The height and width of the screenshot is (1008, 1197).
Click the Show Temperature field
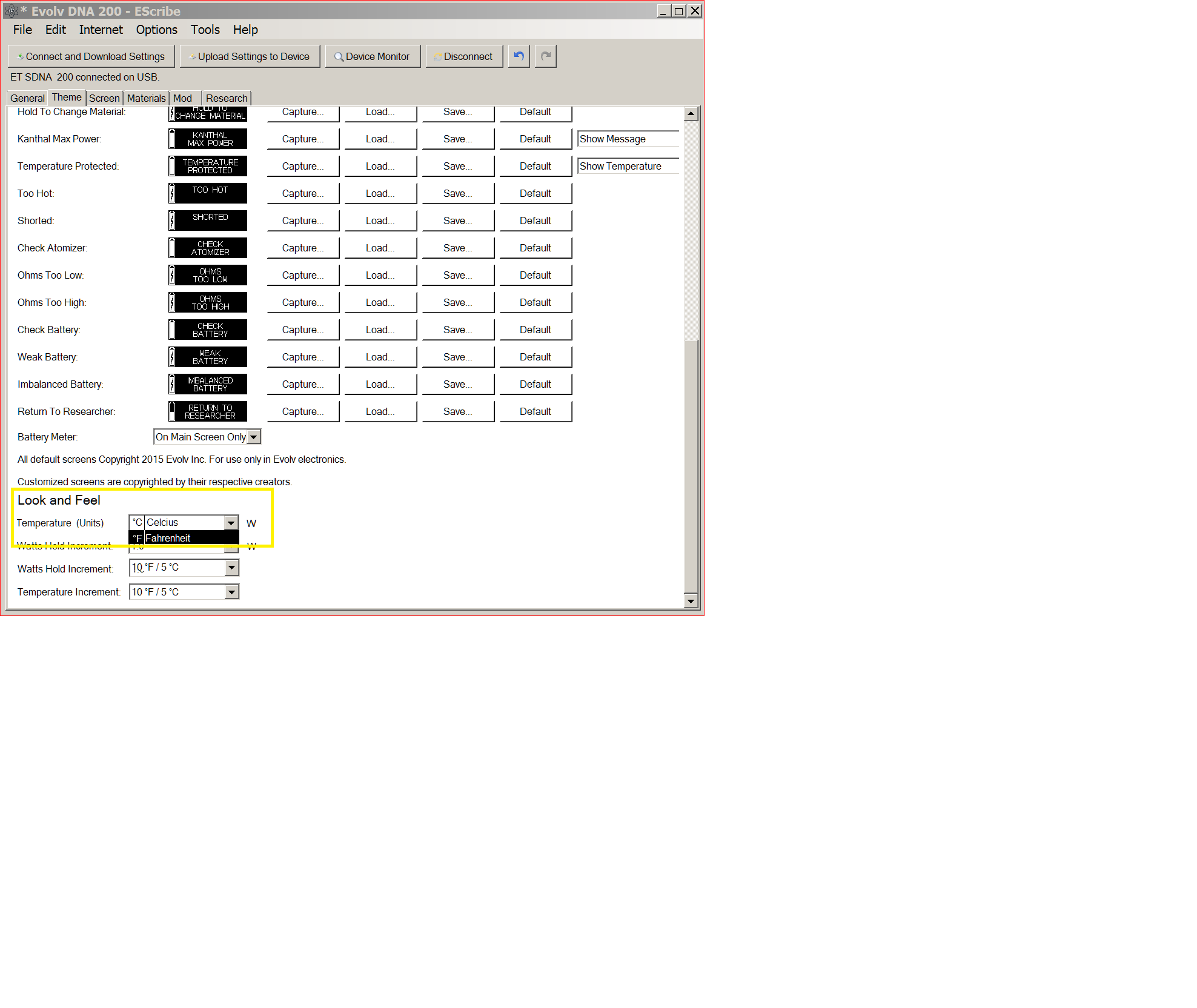[x=628, y=166]
